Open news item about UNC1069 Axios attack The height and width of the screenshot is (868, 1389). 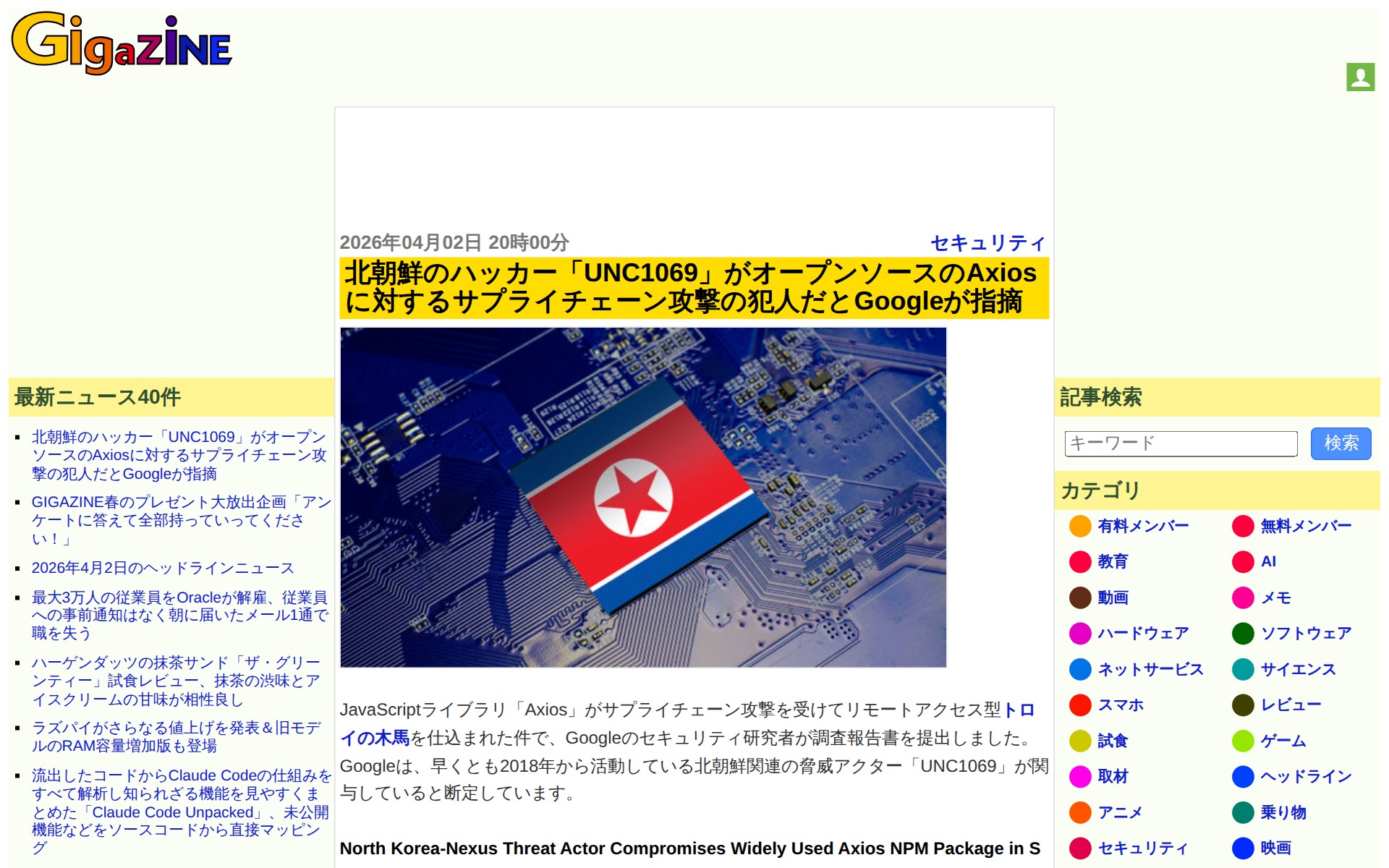179,456
